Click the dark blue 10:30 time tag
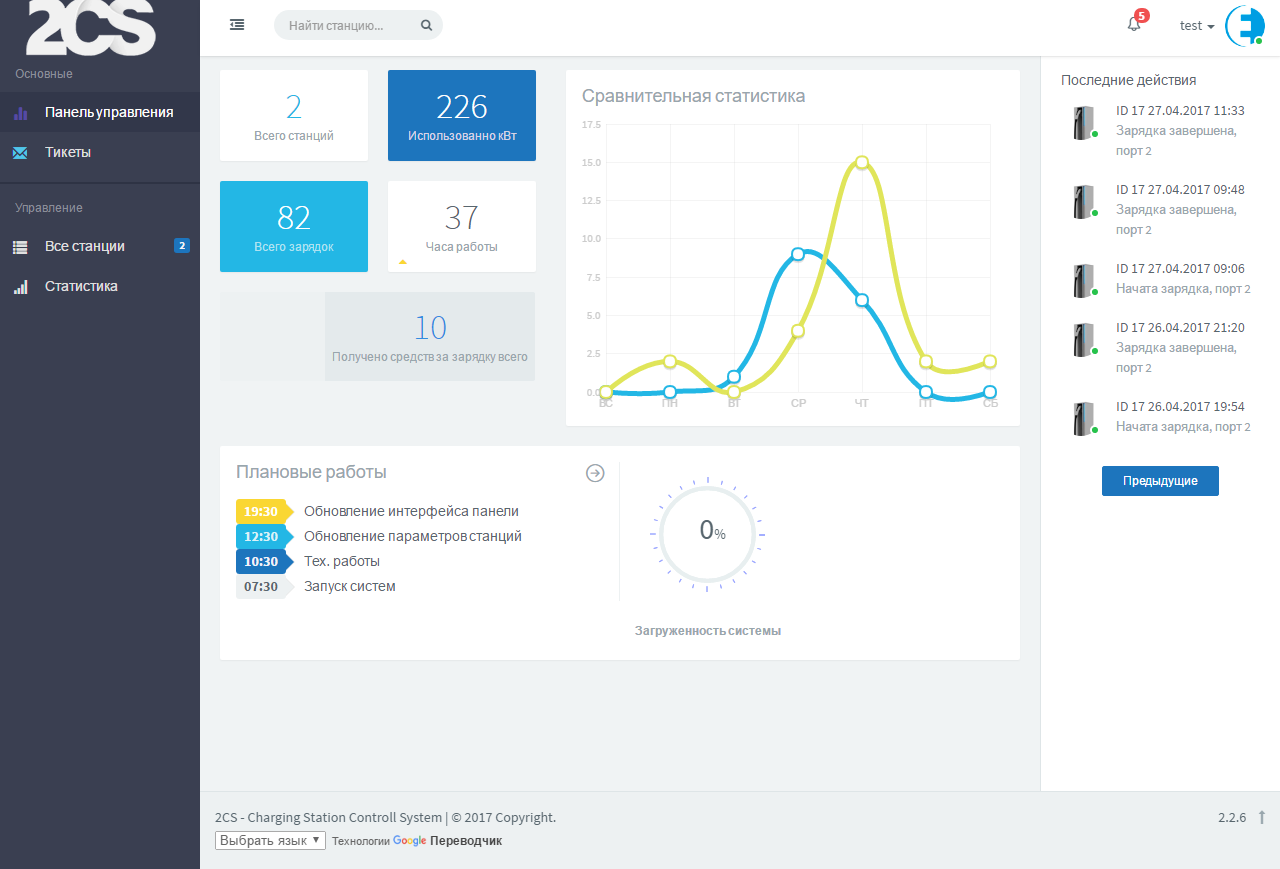Screen dimensions: 1280x869 click(264, 561)
